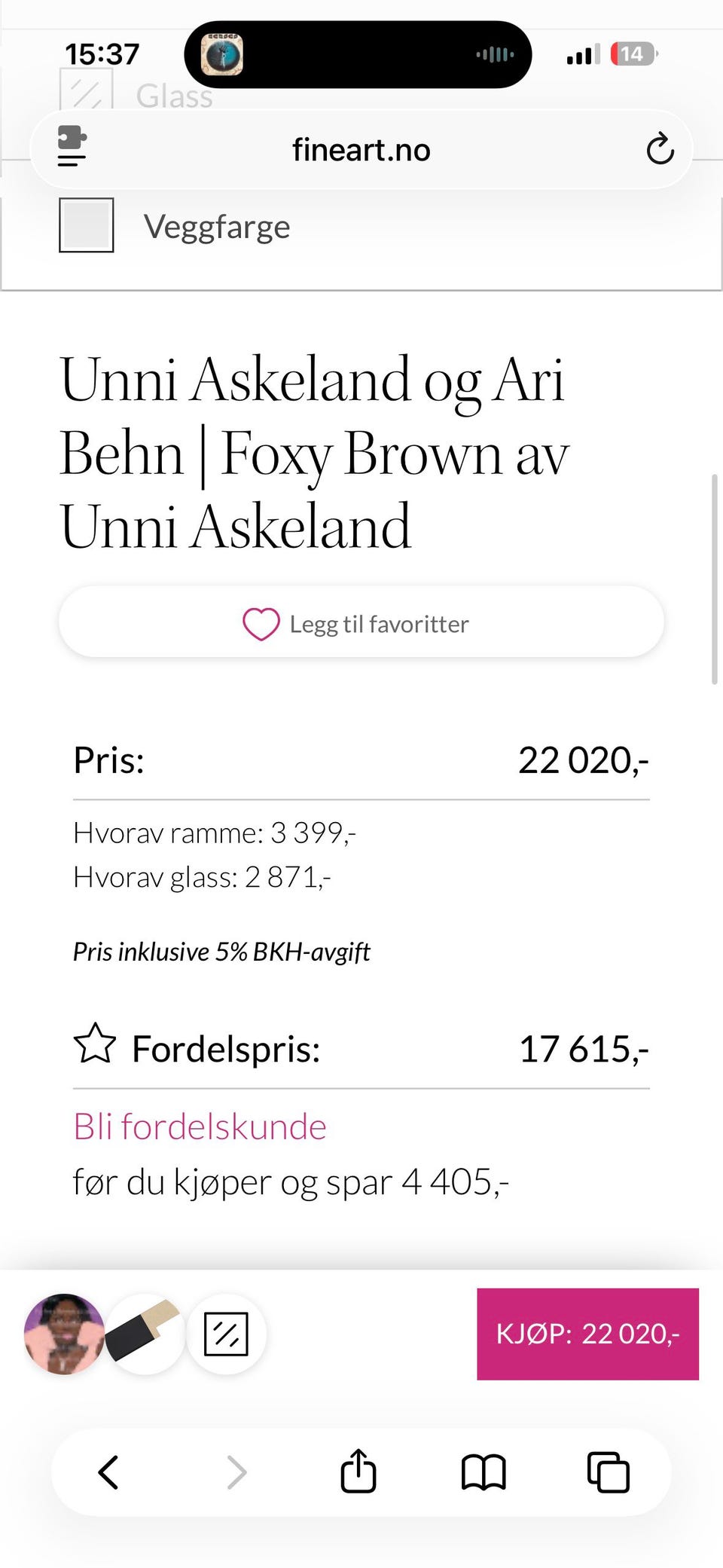Go back with the left chevron
The height and width of the screenshot is (1568, 723).
[108, 1472]
